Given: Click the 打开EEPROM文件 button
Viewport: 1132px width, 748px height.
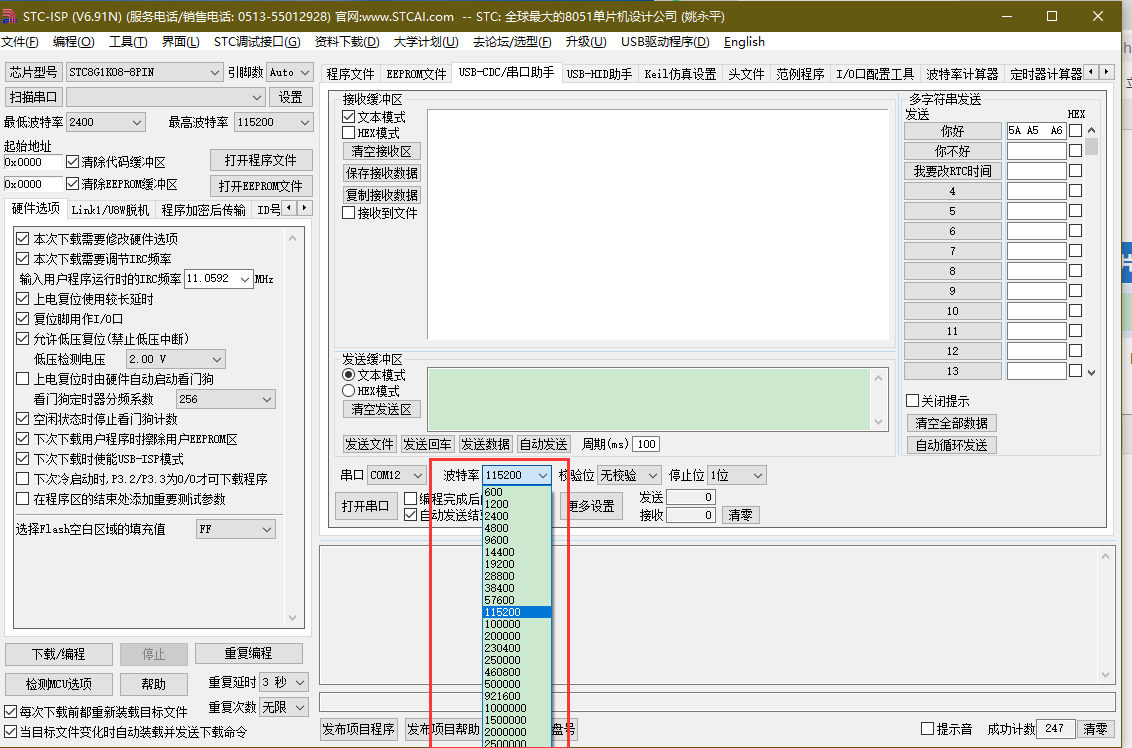Looking at the screenshot, I should pyautogui.click(x=261, y=186).
